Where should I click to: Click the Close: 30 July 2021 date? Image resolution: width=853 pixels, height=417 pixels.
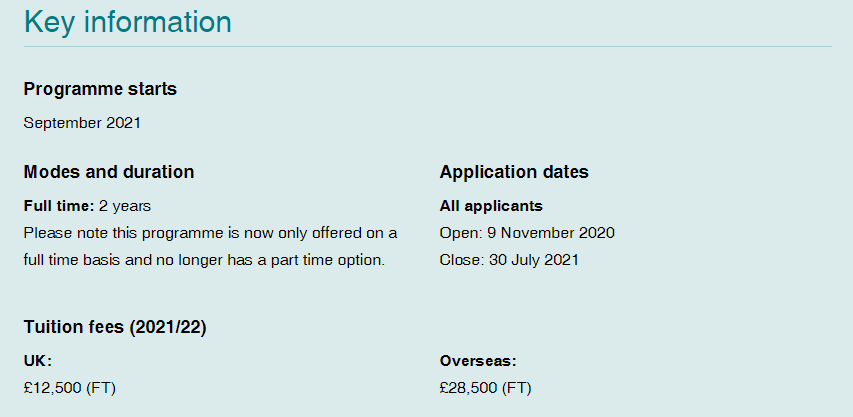click(509, 260)
